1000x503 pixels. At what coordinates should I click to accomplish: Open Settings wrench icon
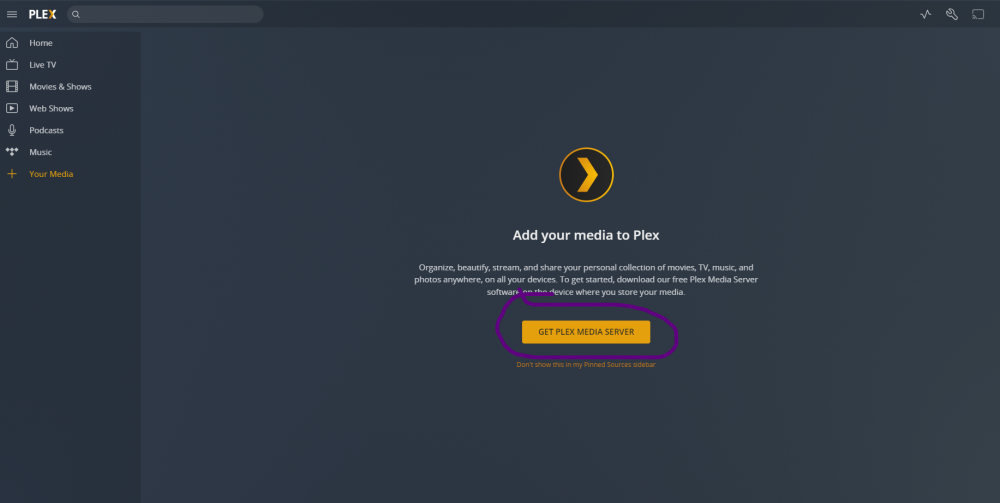tap(952, 14)
